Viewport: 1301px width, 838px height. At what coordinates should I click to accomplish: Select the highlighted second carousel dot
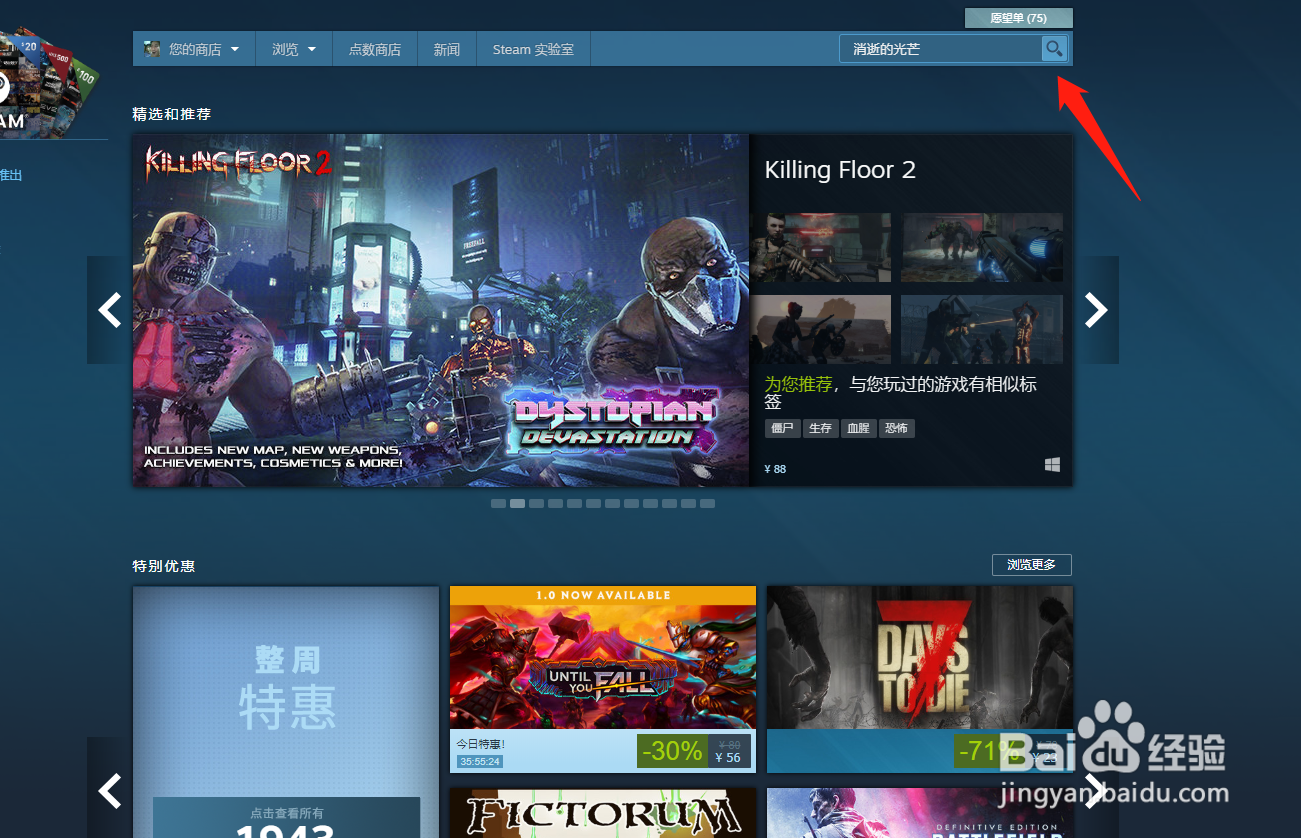[x=517, y=504]
